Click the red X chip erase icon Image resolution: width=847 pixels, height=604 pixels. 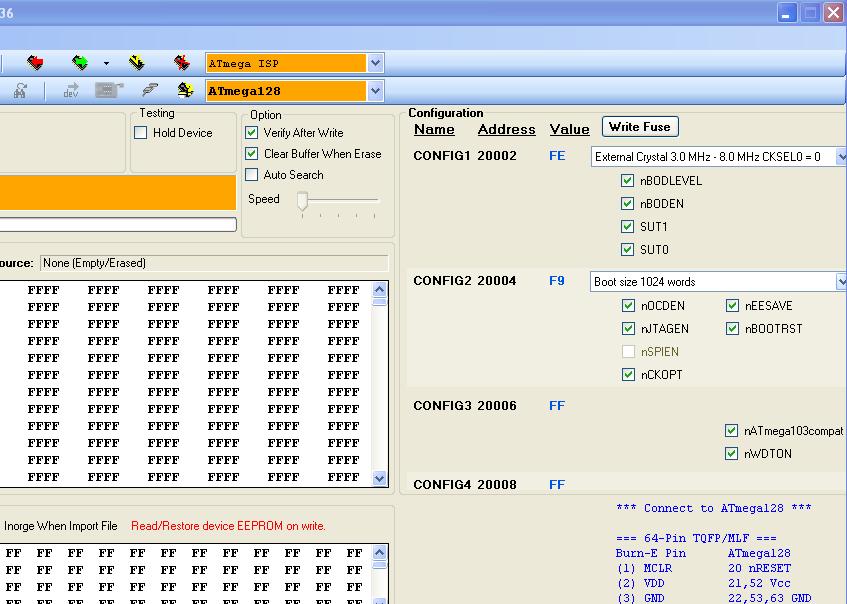pos(182,63)
